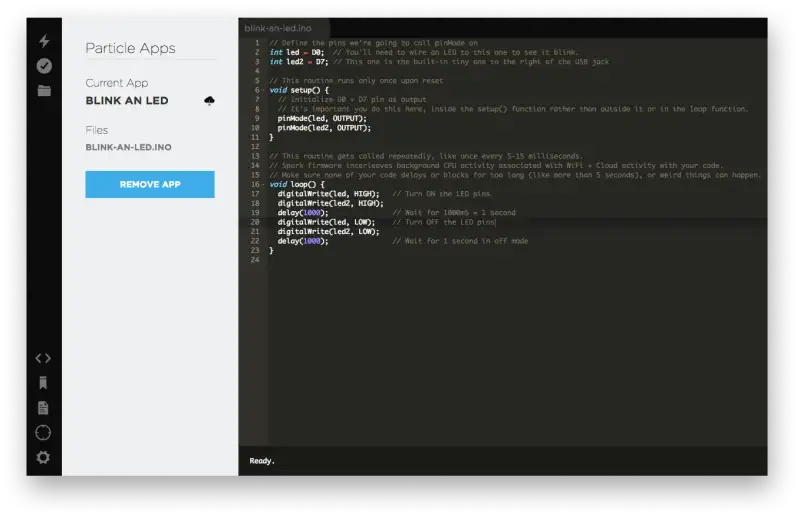
Task: Click the Ready. status message
Action: (x=262, y=461)
